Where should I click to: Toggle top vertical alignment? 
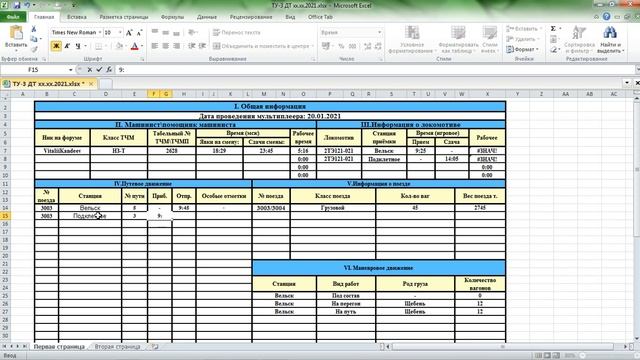point(155,32)
